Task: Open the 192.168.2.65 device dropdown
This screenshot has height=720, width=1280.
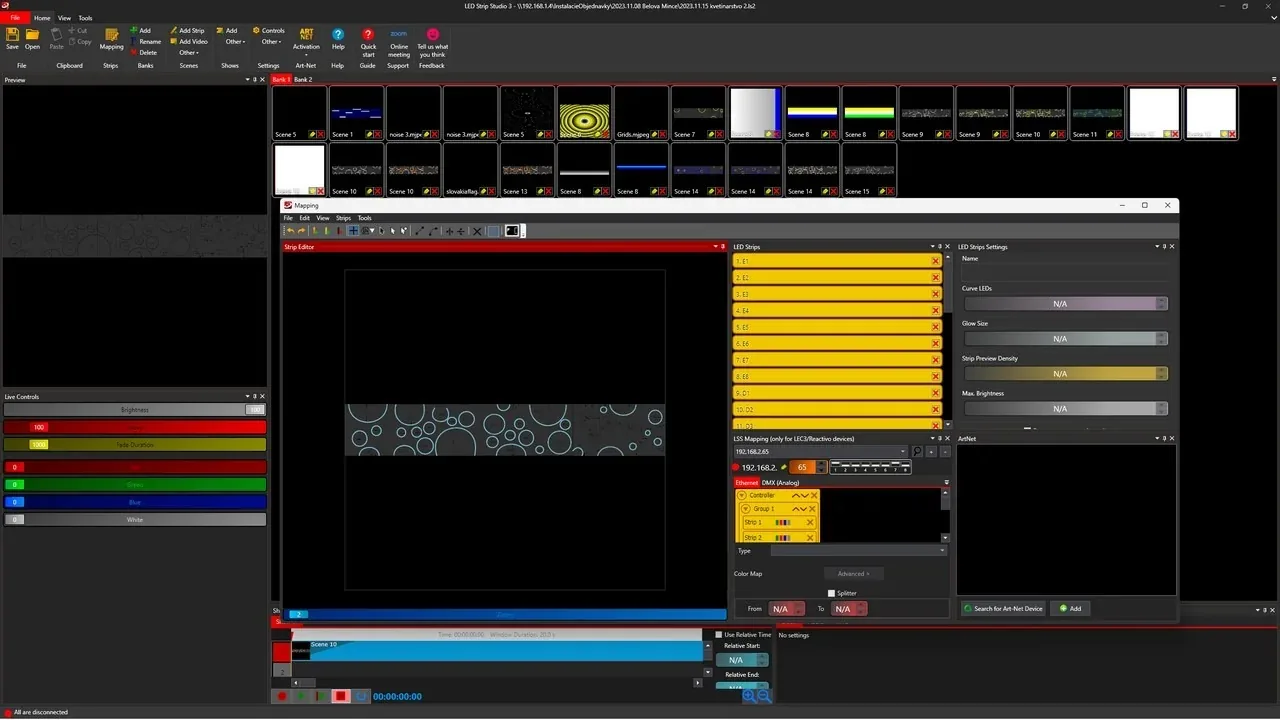Action: 820,452
